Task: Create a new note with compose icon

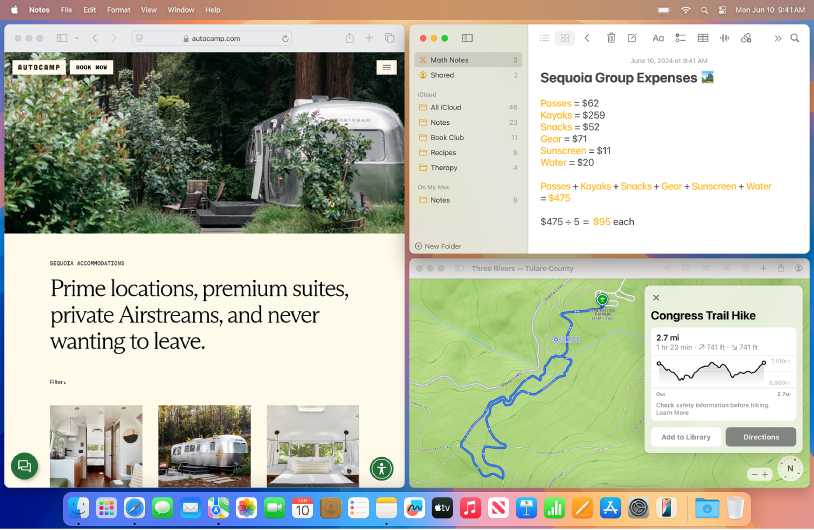Action: click(632, 38)
